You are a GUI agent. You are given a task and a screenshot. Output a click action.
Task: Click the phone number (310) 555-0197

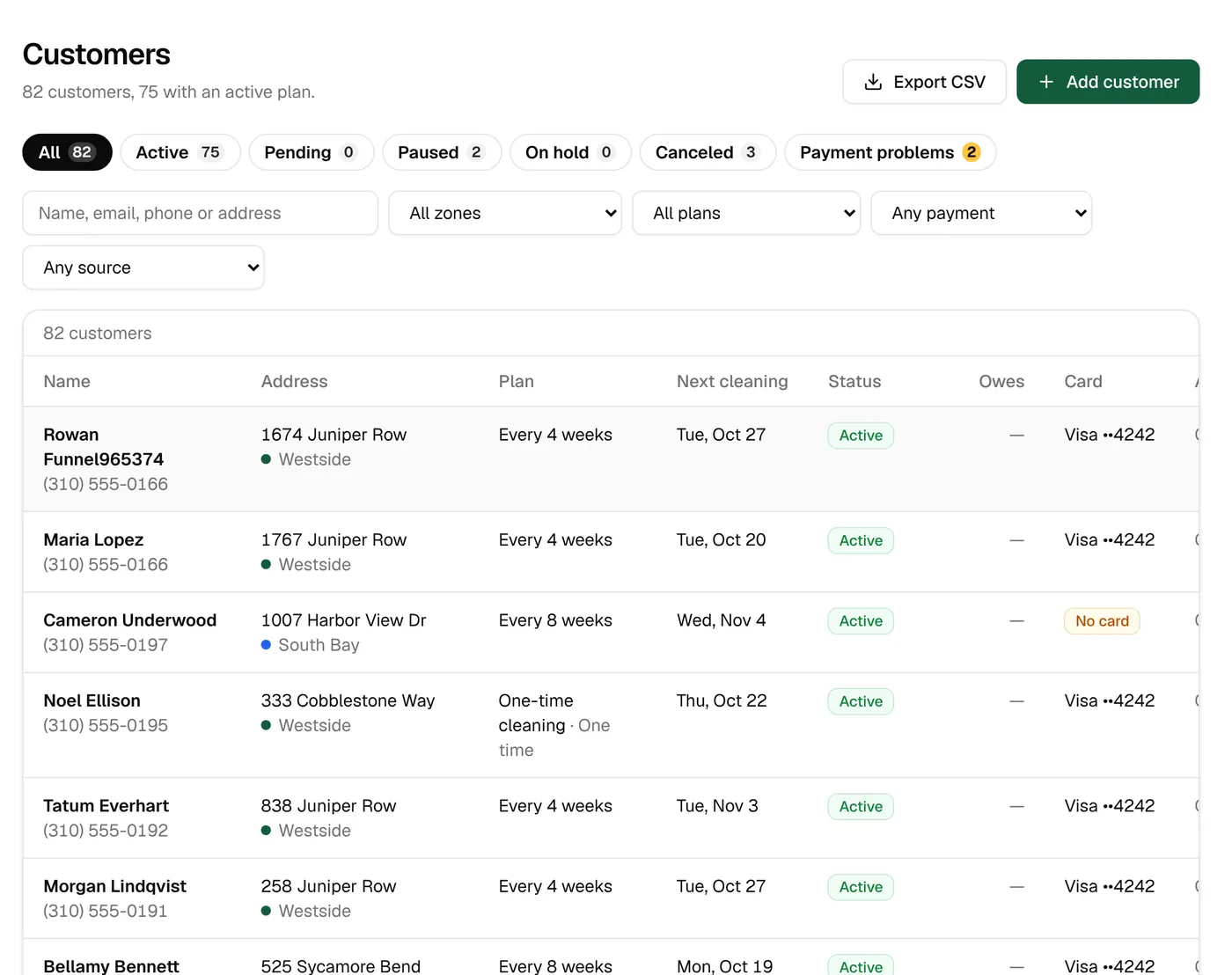click(106, 645)
